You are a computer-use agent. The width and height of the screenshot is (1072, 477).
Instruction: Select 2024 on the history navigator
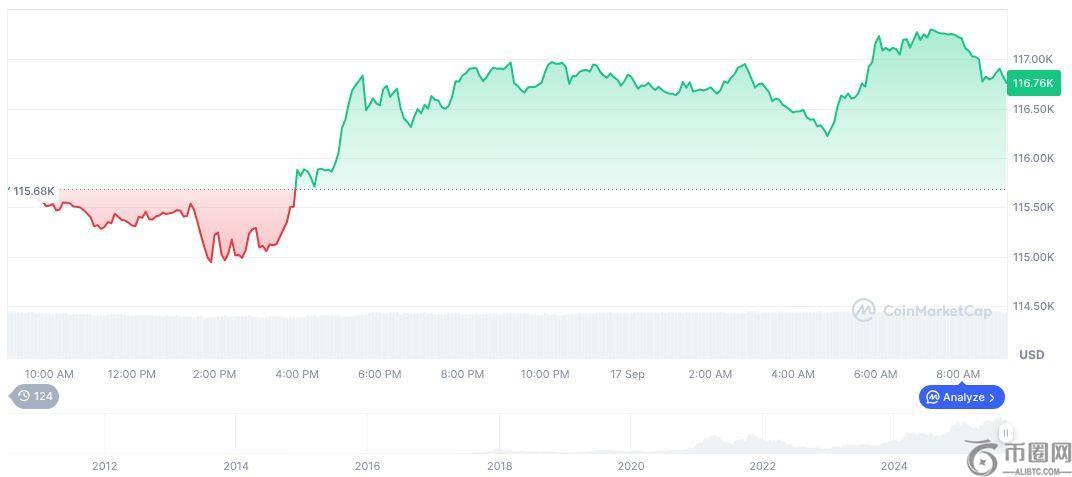pyautogui.click(x=894, y=465)
